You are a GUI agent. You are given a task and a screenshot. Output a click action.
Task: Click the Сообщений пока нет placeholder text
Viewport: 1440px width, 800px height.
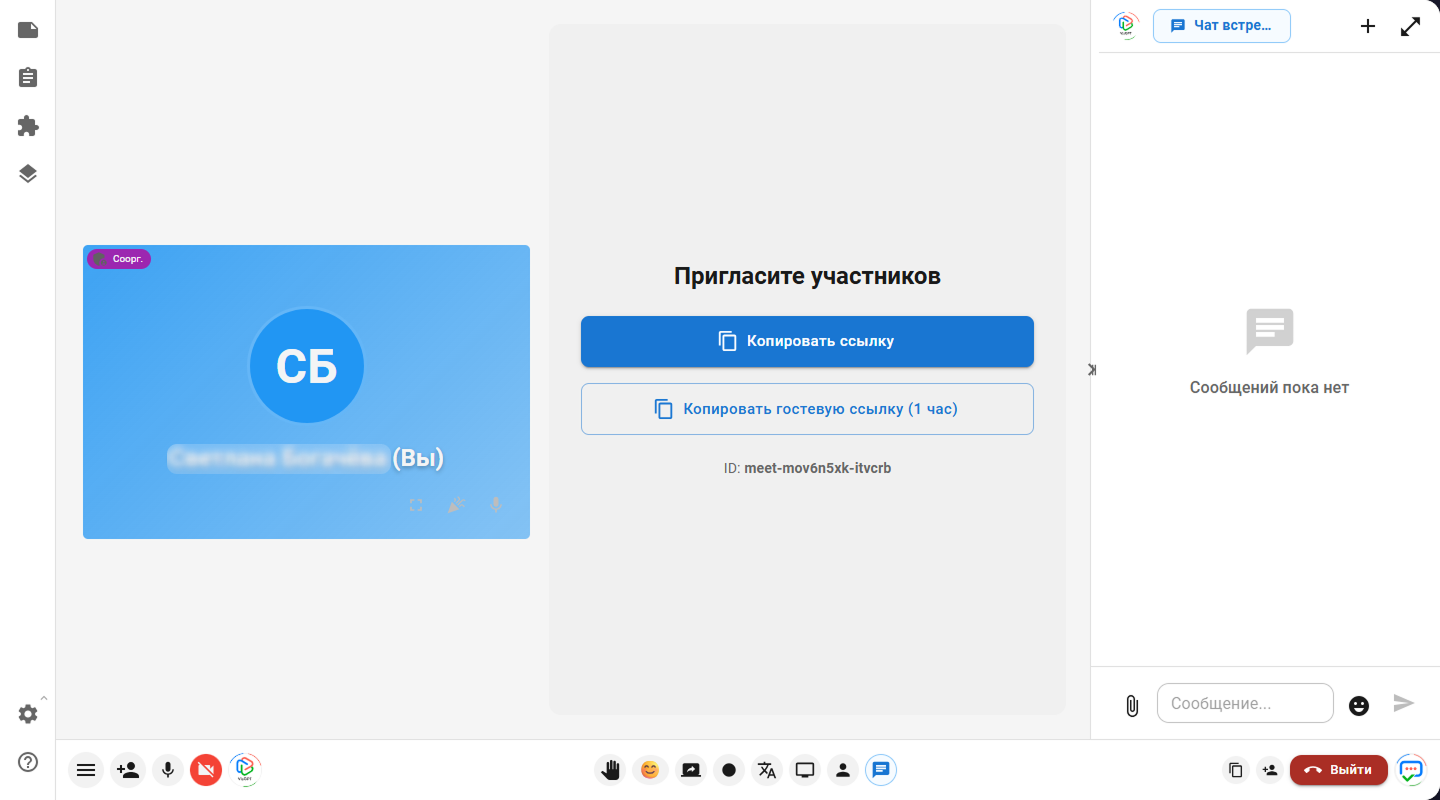[x=1269, y=387]
